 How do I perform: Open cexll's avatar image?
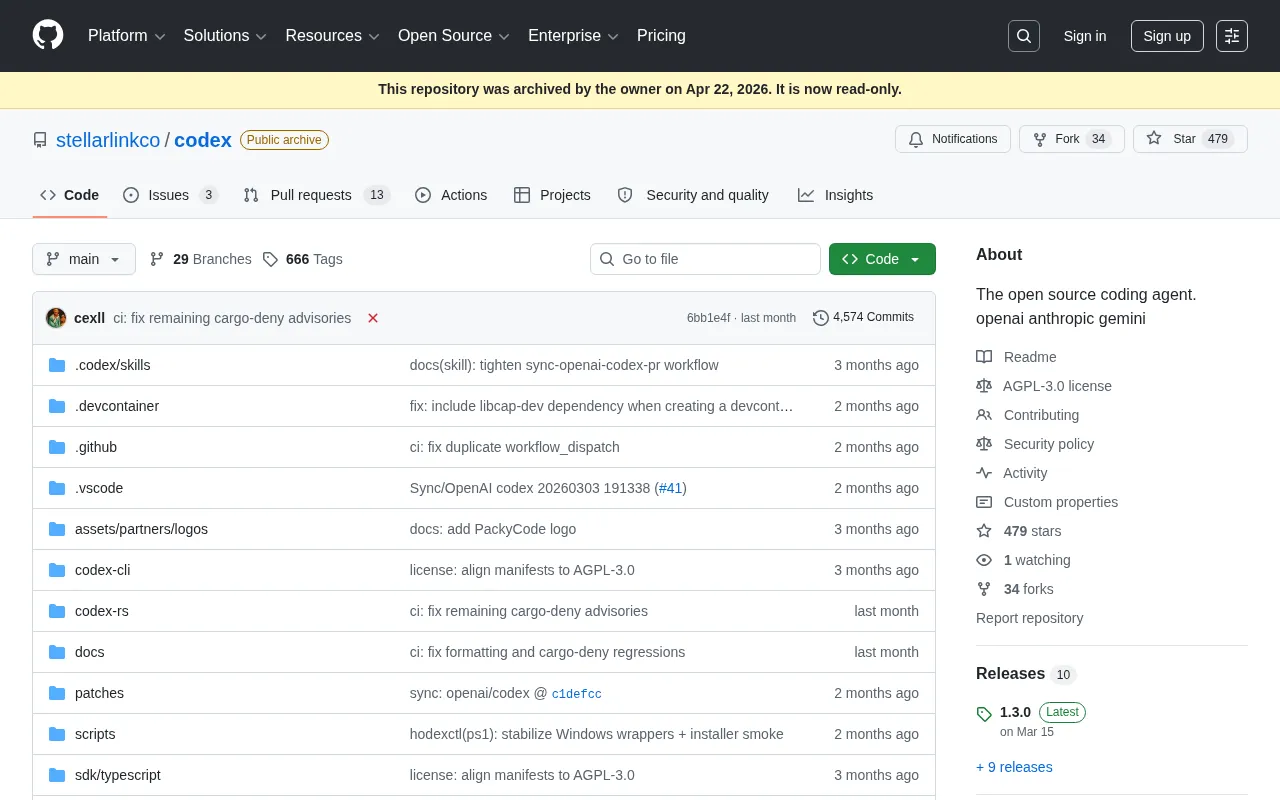tap(56, 318)
